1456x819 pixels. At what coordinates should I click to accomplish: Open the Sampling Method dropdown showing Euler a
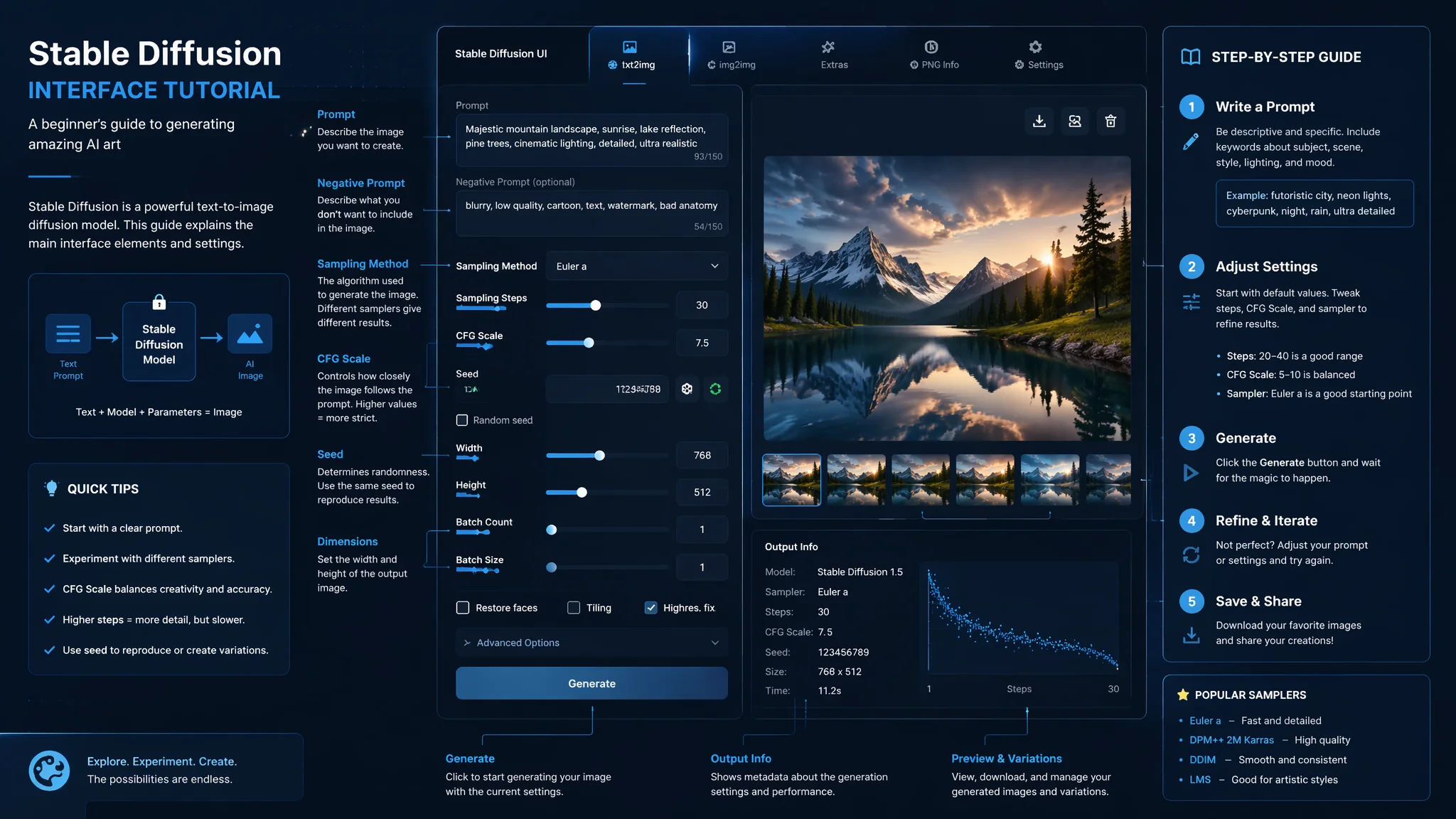tap(637, 266)
